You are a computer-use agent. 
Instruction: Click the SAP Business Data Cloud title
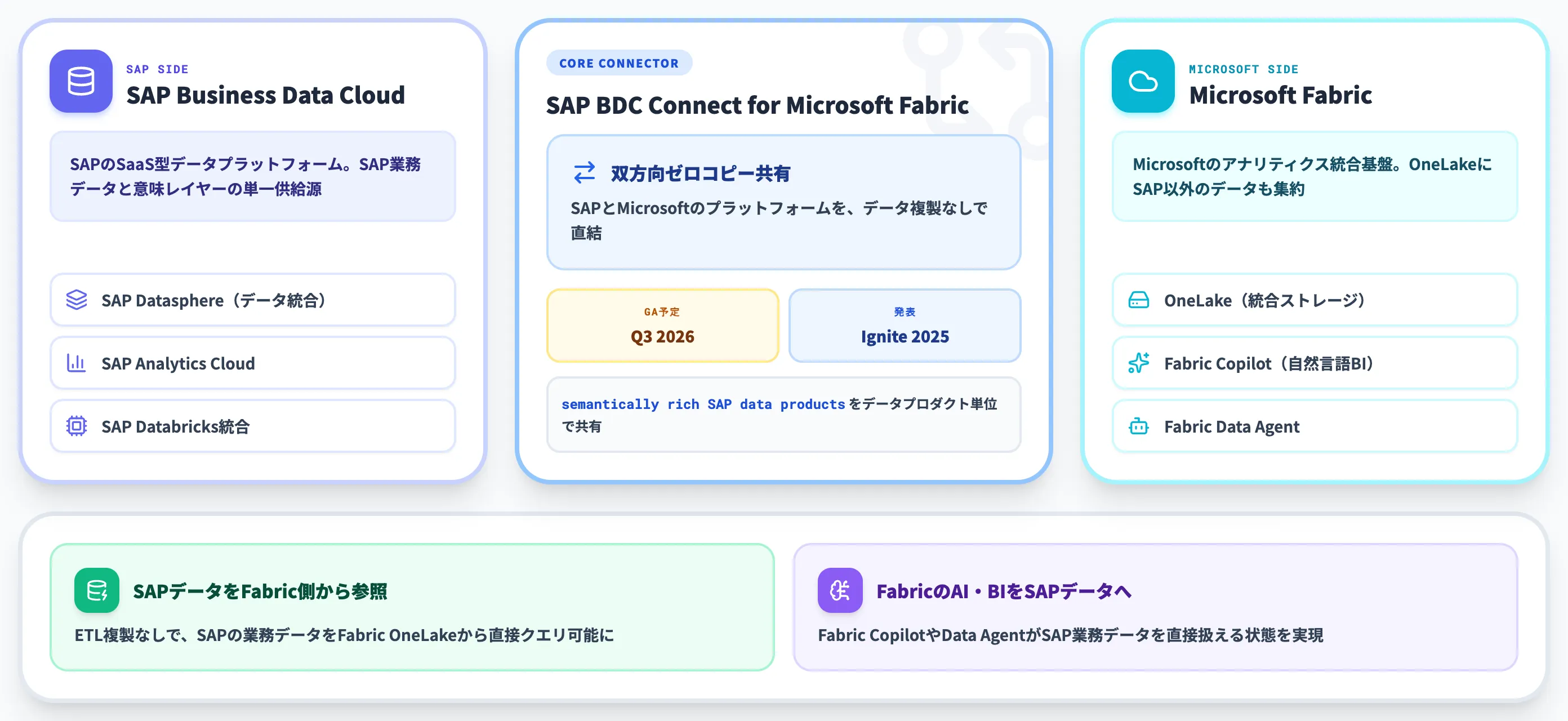coord(265,95)
